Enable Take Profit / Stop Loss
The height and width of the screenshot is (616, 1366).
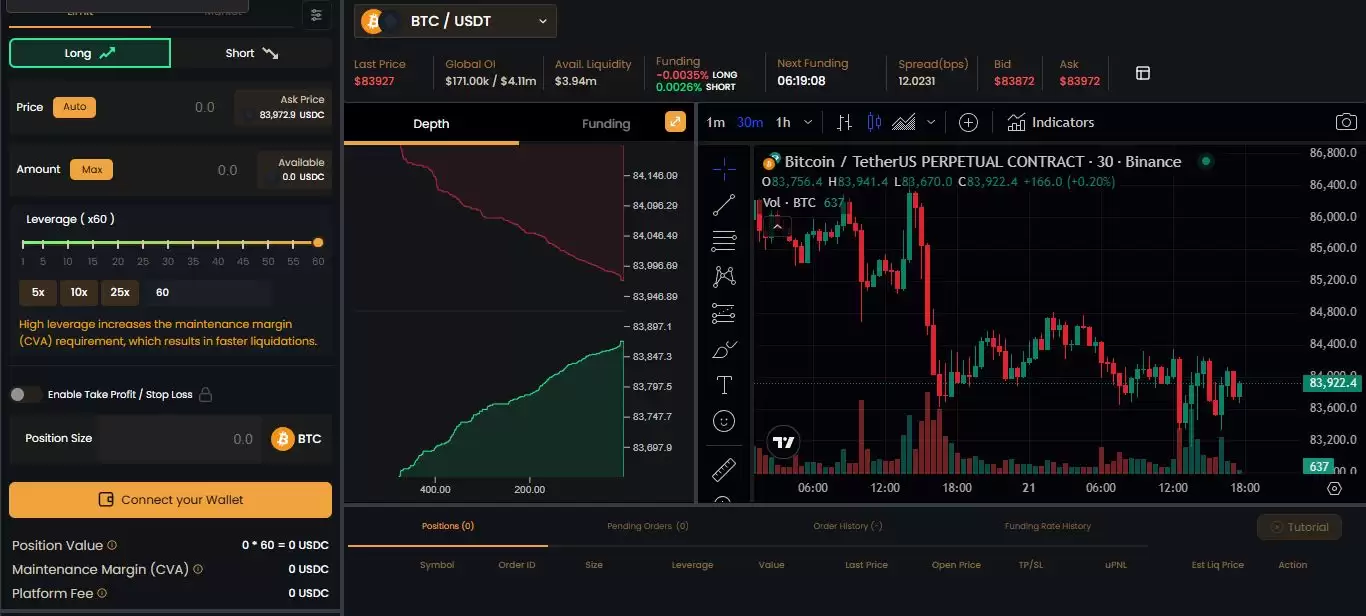(x=25, y=394)
